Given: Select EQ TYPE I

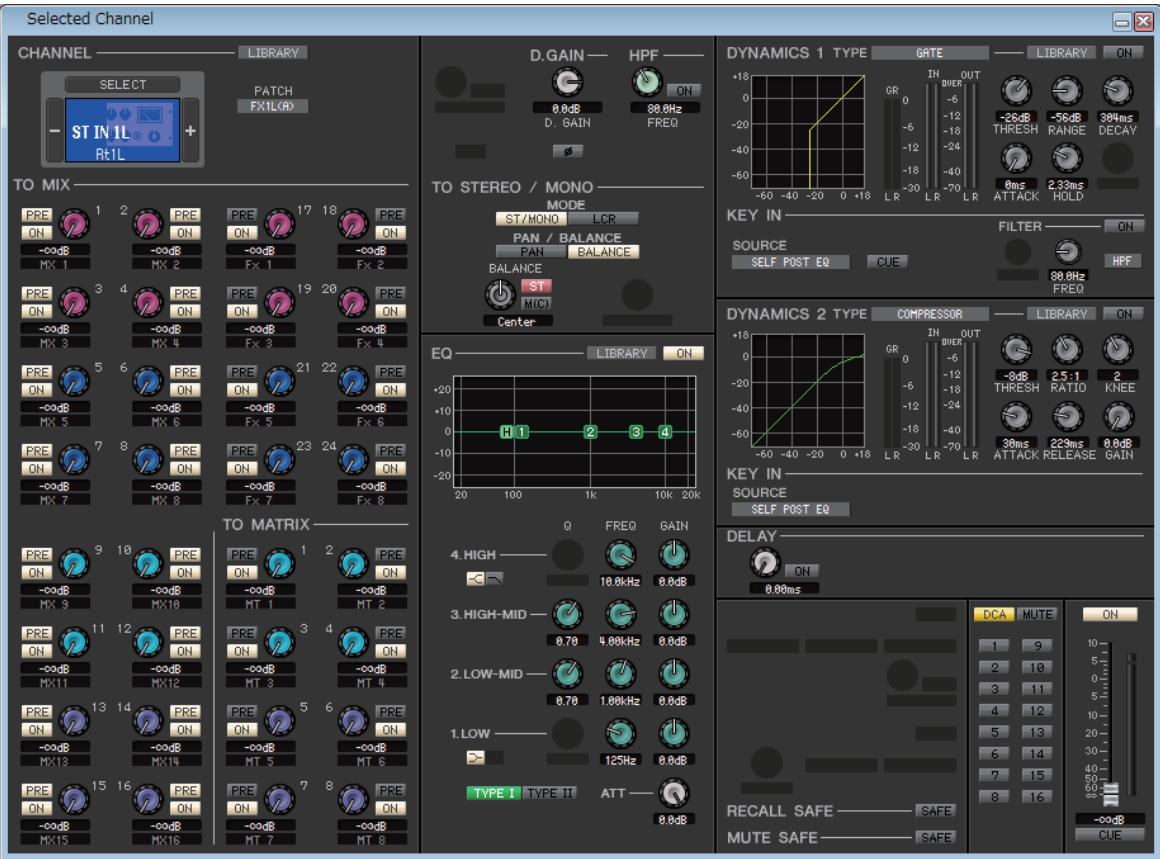Looking at the screenshot, I should click(493, 793).
